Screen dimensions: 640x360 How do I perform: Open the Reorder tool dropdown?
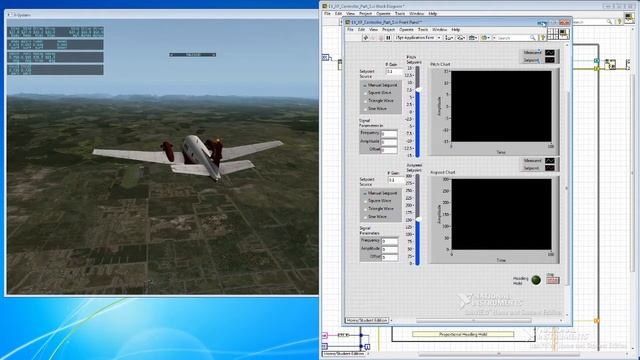(485, 38)
